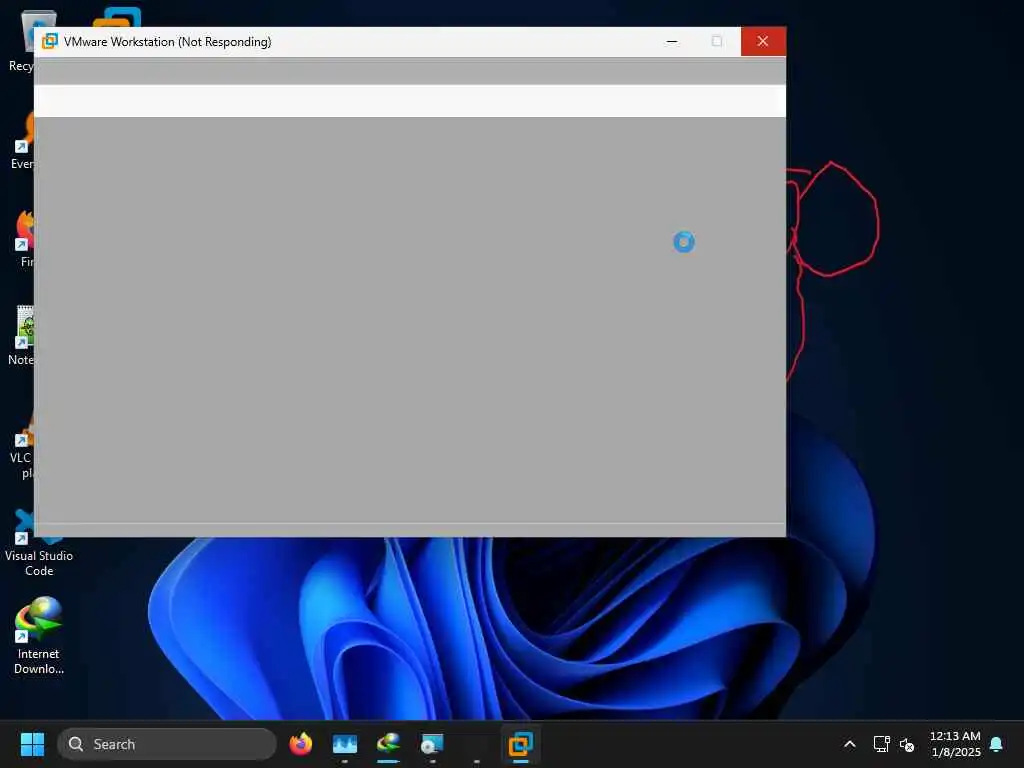The width and height of the screenshot is (1024, 768).
Task: Click the VMware Workstation title bar icon
Action: pyautogui.click(x=50, y=41)
